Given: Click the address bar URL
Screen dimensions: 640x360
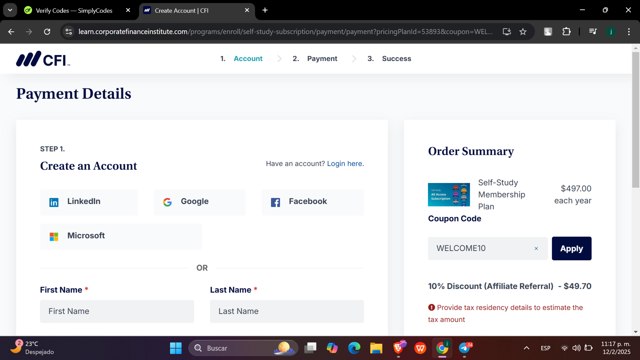Looking at the screenshot, I should pyautogui.click(x=285, y=31).
